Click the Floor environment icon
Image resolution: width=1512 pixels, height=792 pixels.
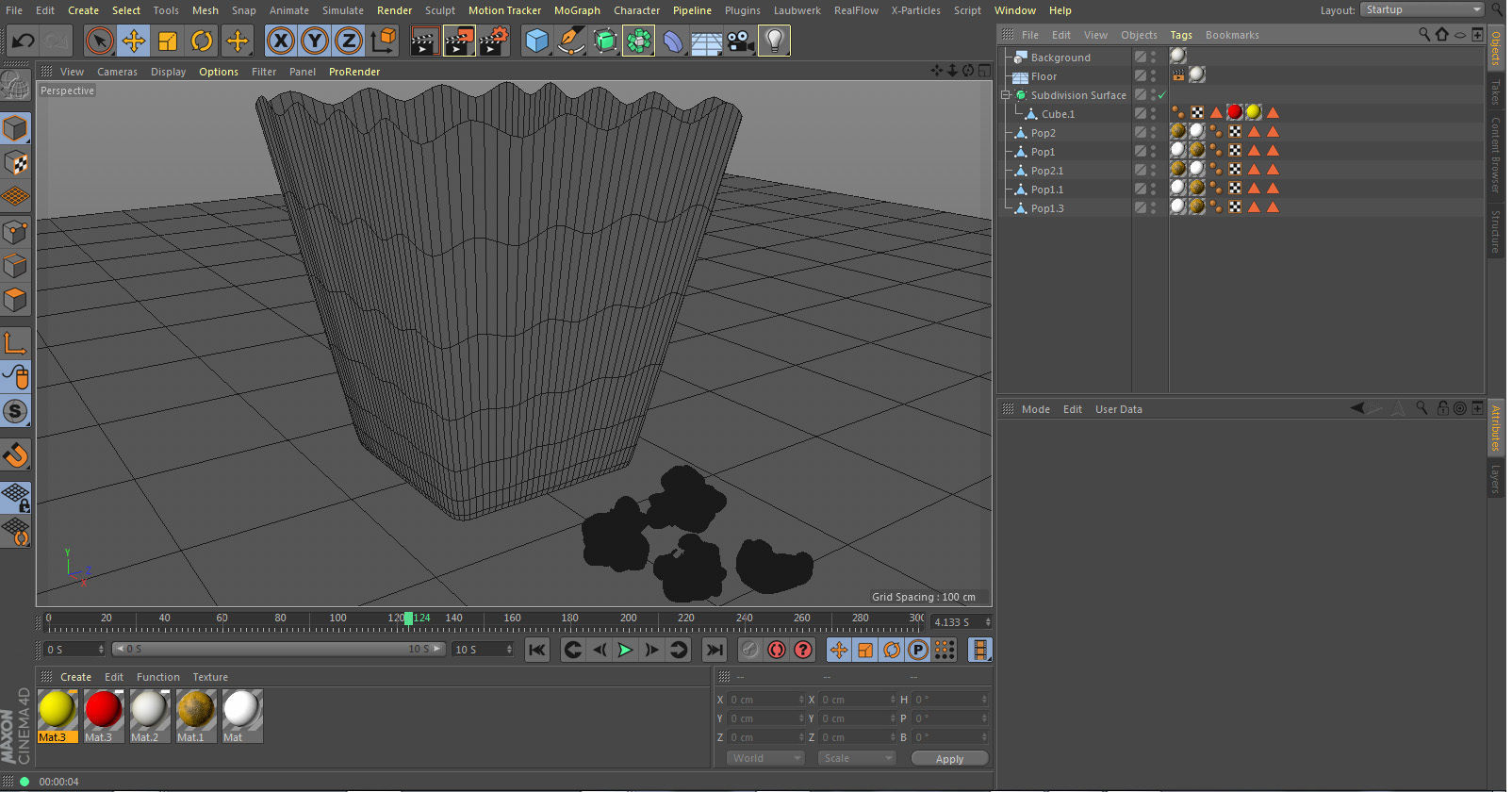point(706,41)
